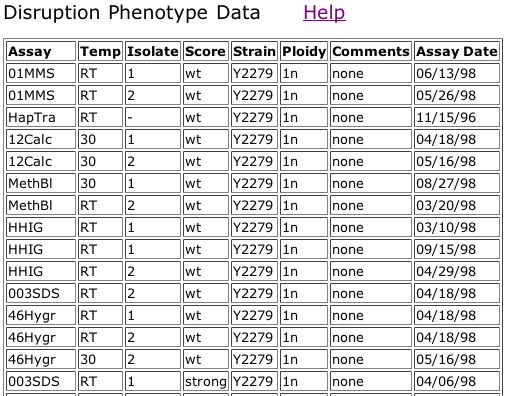Select the 04/29/98 date cell

click(457, 271)
